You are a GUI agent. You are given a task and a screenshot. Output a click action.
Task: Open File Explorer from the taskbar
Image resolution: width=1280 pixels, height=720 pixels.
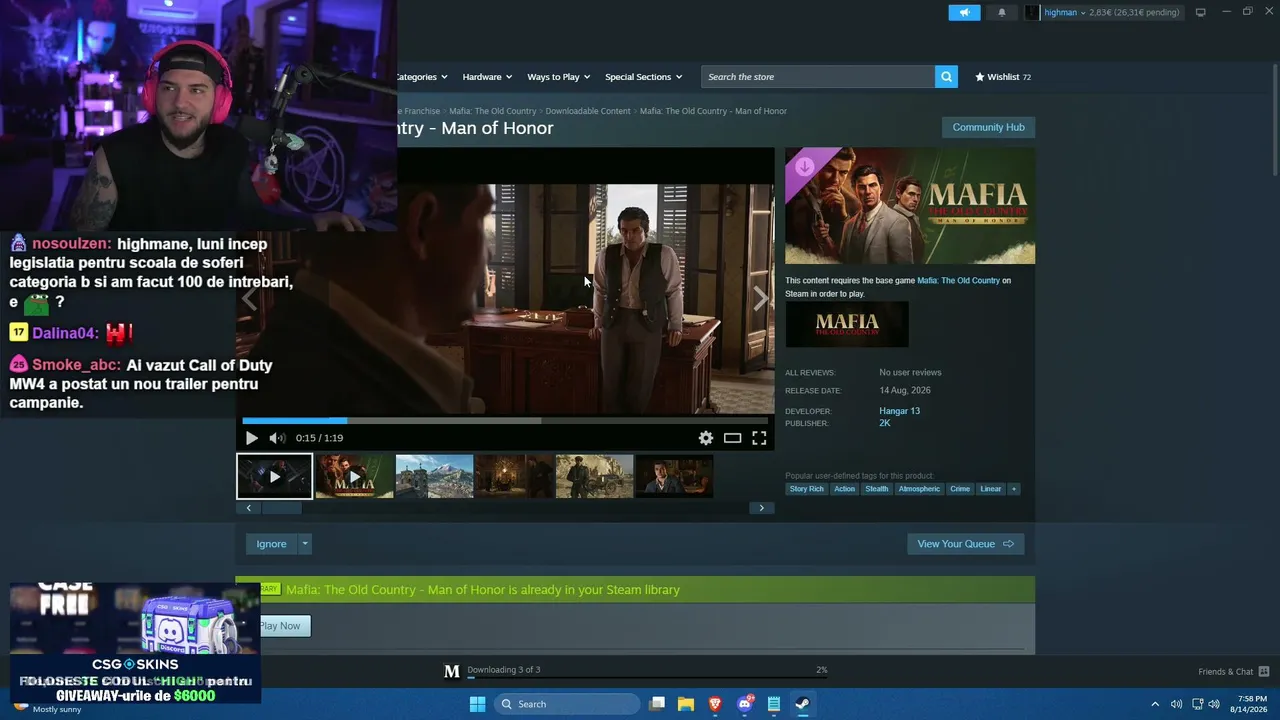[686, 704]
